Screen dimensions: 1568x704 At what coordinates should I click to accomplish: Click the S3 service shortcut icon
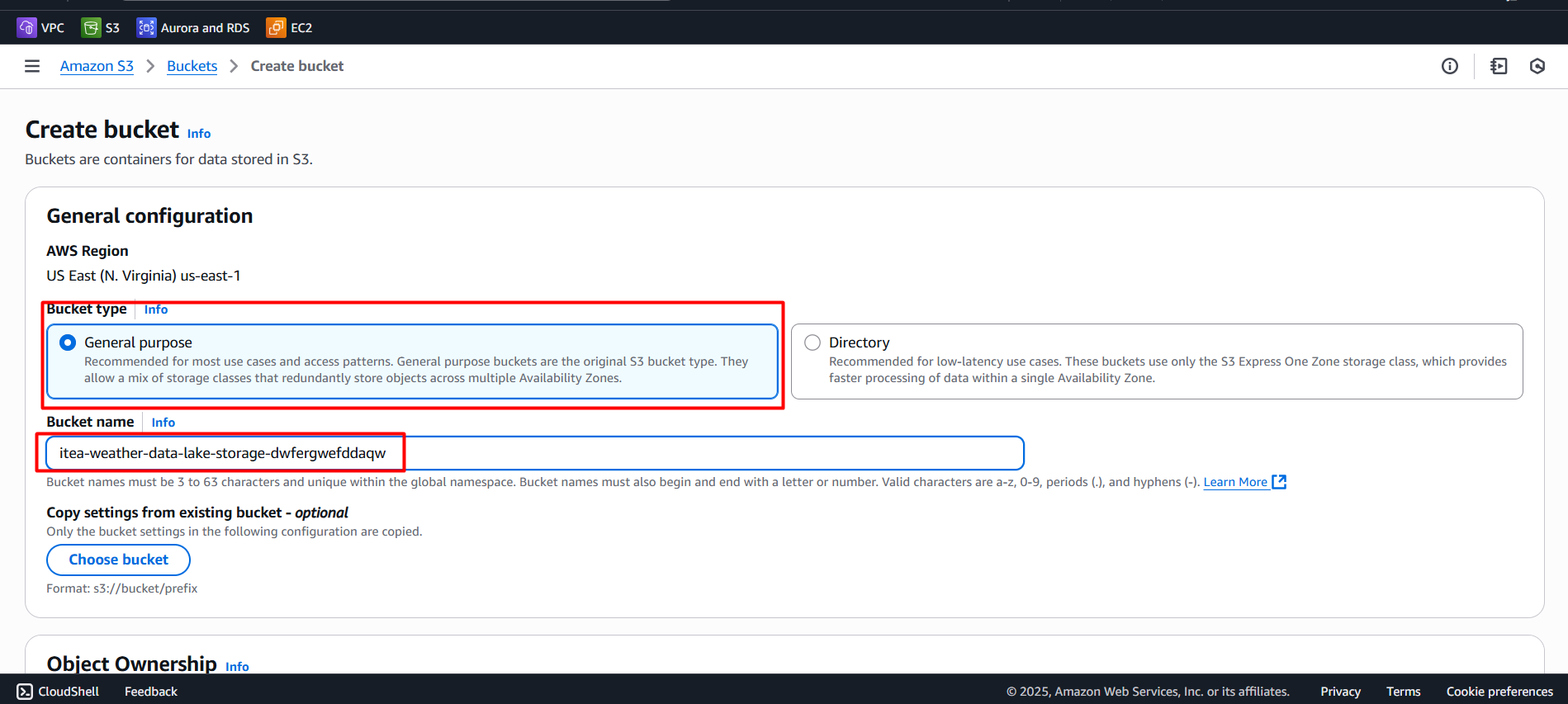(91, 28)
